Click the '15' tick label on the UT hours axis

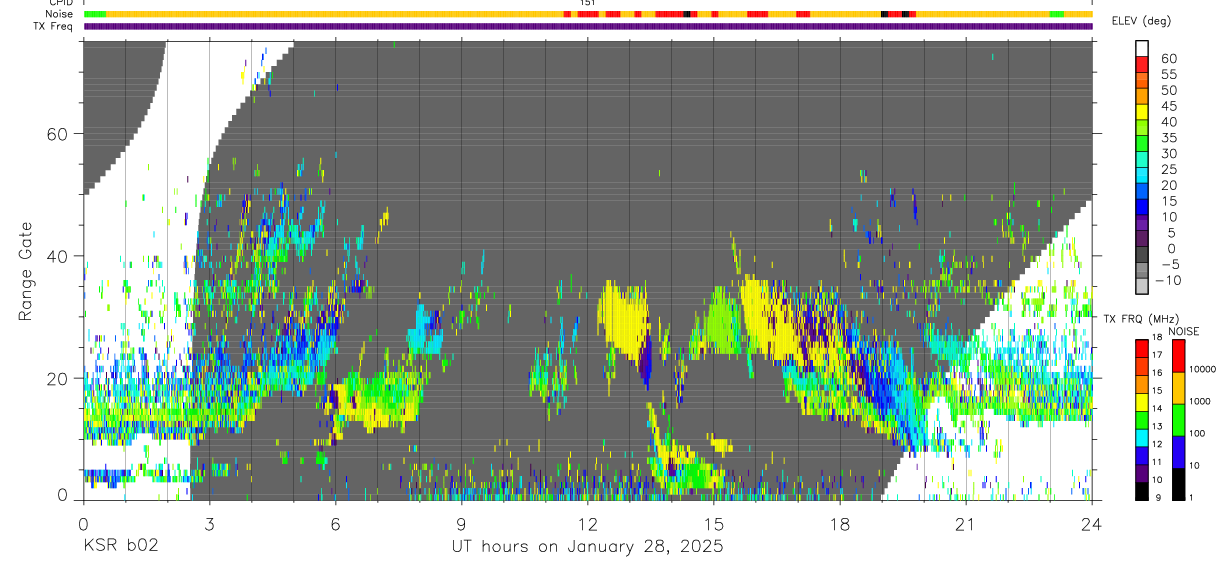pyautogui.click(x=713, y=523)
